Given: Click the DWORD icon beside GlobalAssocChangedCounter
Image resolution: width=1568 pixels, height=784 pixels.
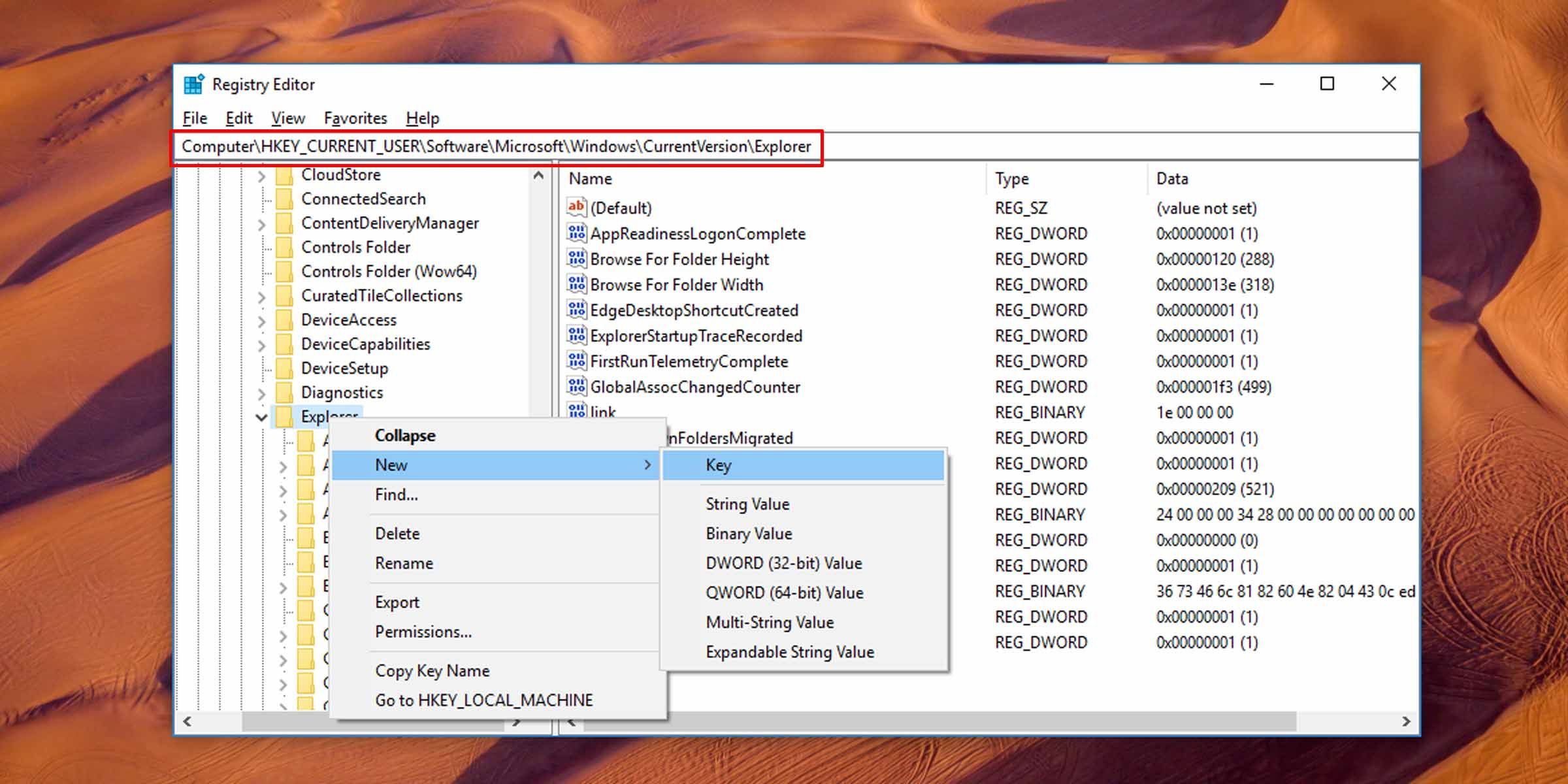Looking at the screenshot, I should pyautogui.click(x=578, y=387).
